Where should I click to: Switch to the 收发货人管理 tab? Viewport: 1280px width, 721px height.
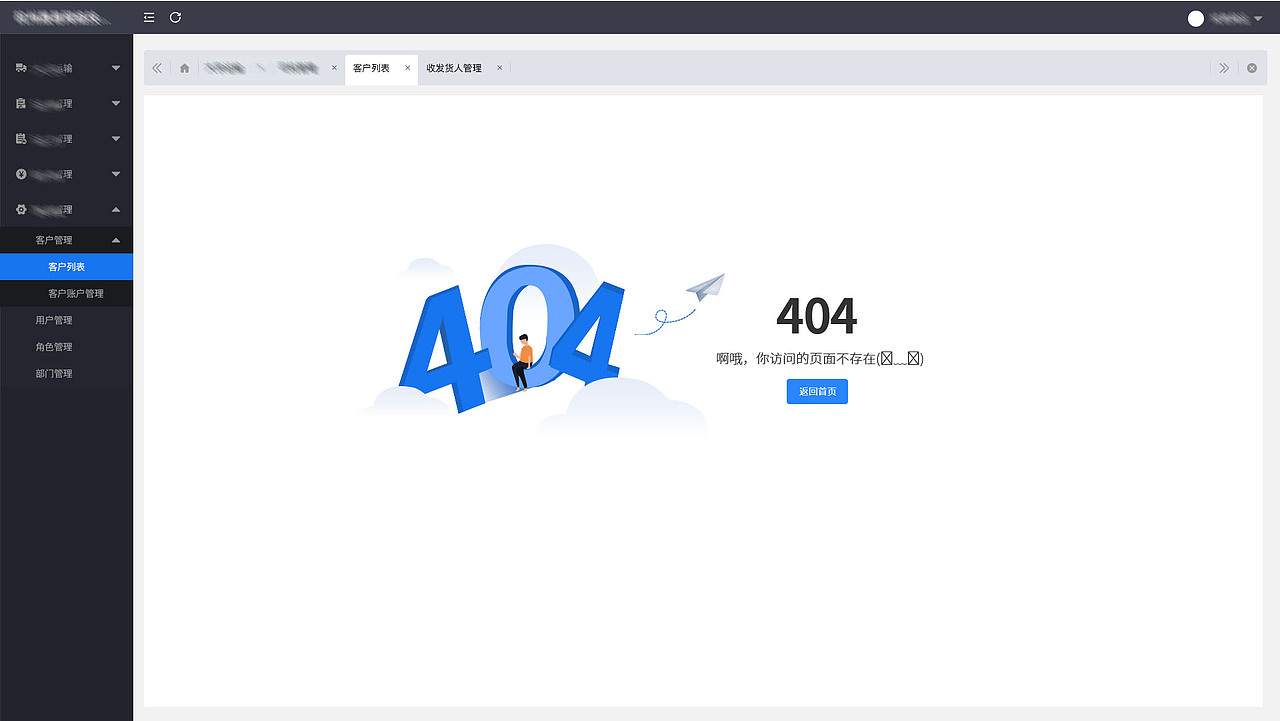(x=457, y=68)
